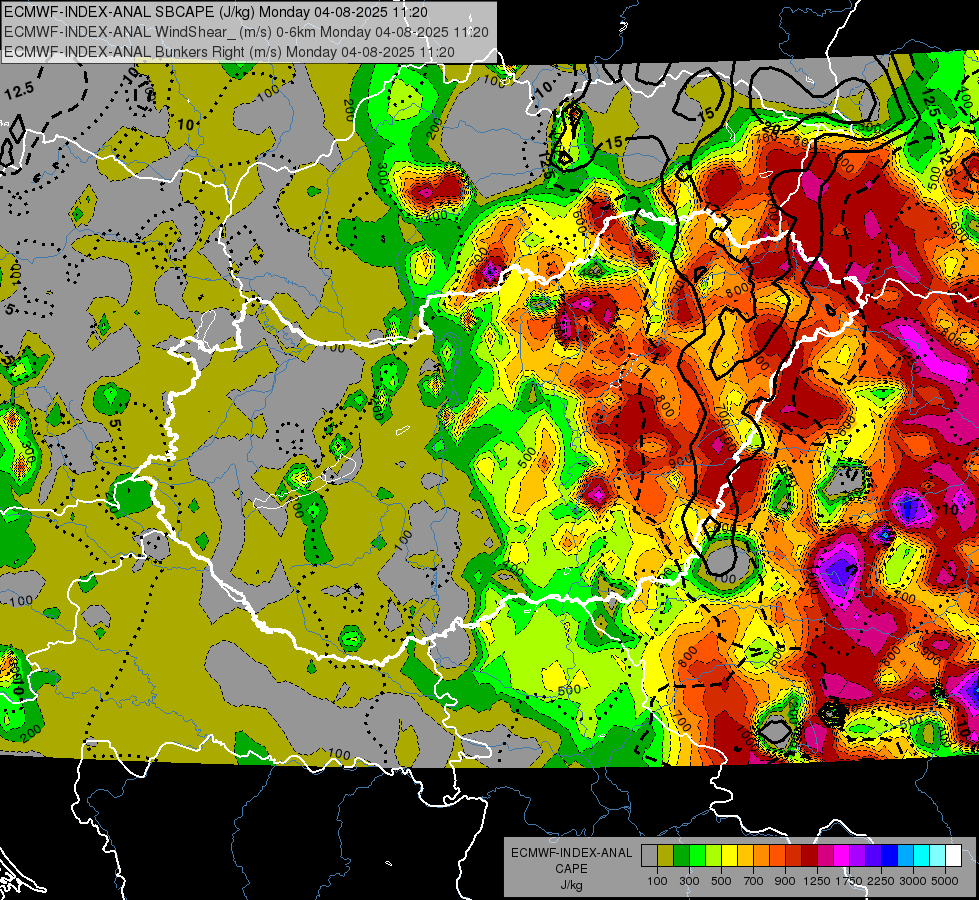The height and width of the screenshot is (900, 979).
Task: Click legend value 300
Action: (689, 881)
